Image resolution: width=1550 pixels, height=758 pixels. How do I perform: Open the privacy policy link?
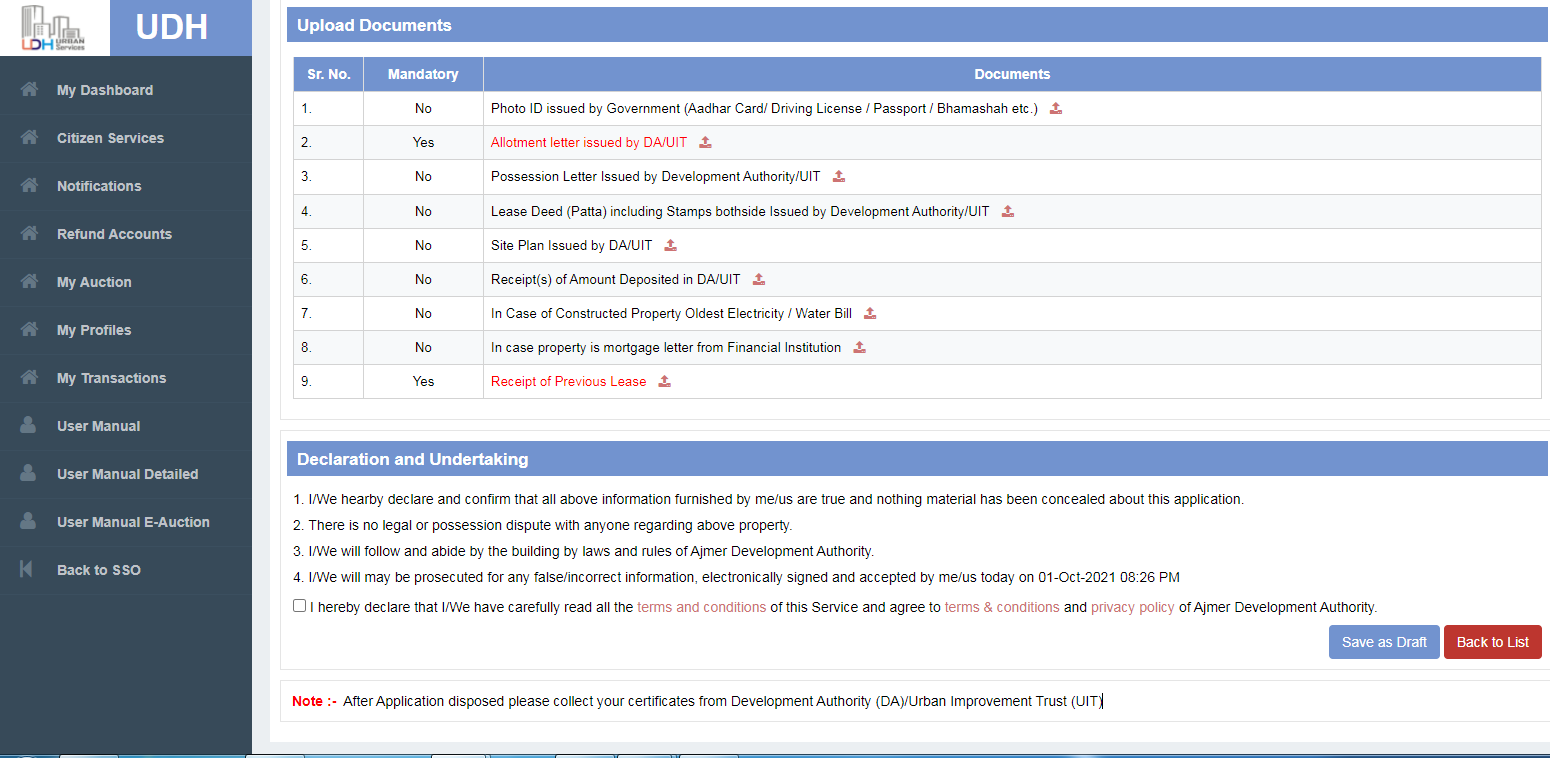point(1133,607)
